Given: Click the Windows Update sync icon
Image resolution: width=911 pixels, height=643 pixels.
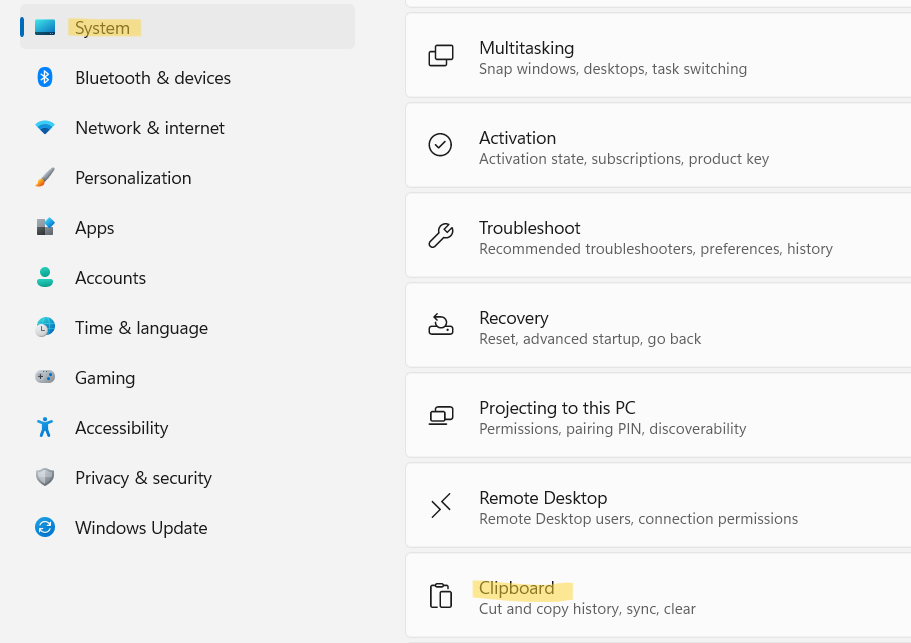Looking at the screenshot, I should click(45, 528).
